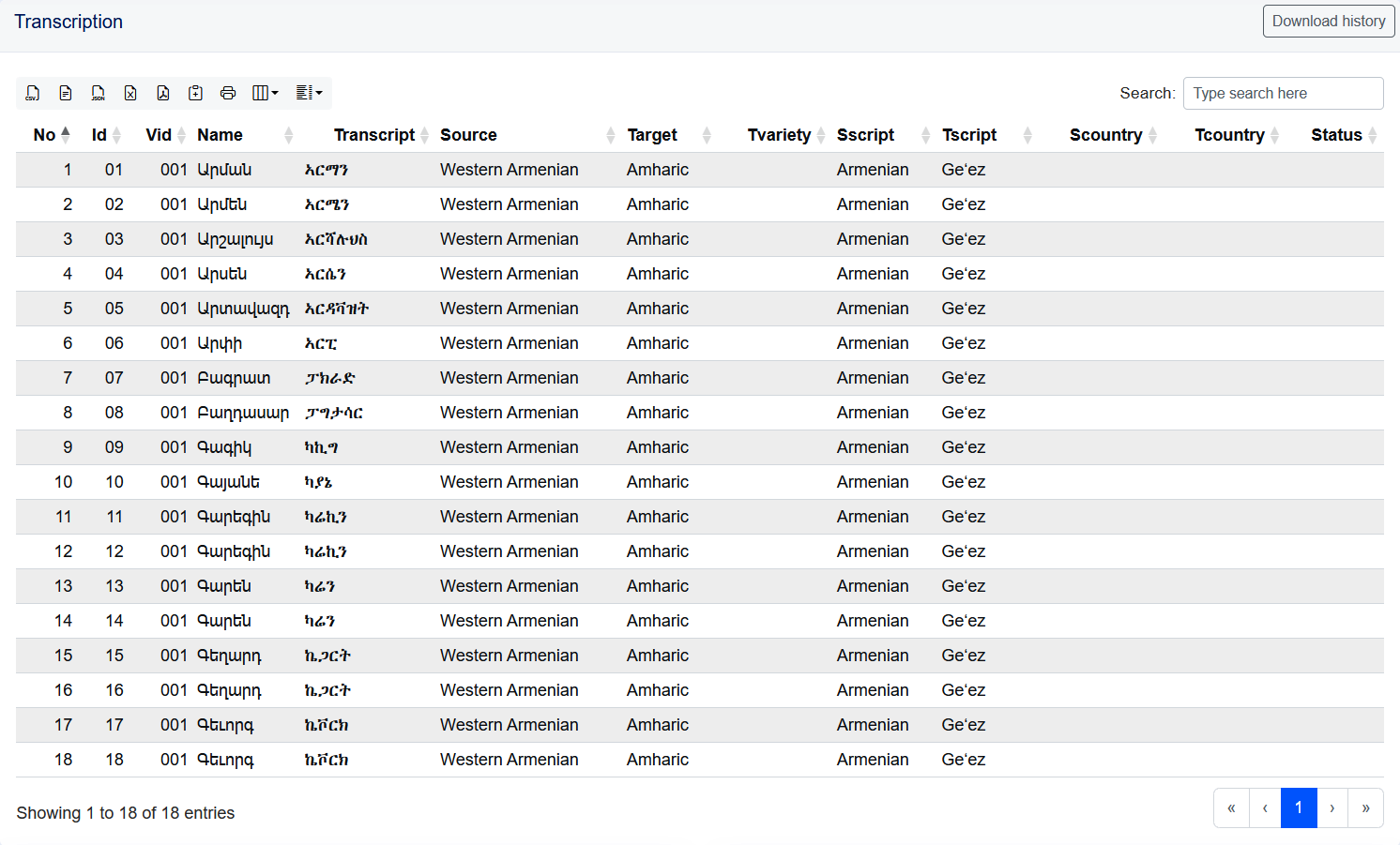Sort table by Vid column
The height and width of the screenshot is (845, 1400).
pos(164,135)
